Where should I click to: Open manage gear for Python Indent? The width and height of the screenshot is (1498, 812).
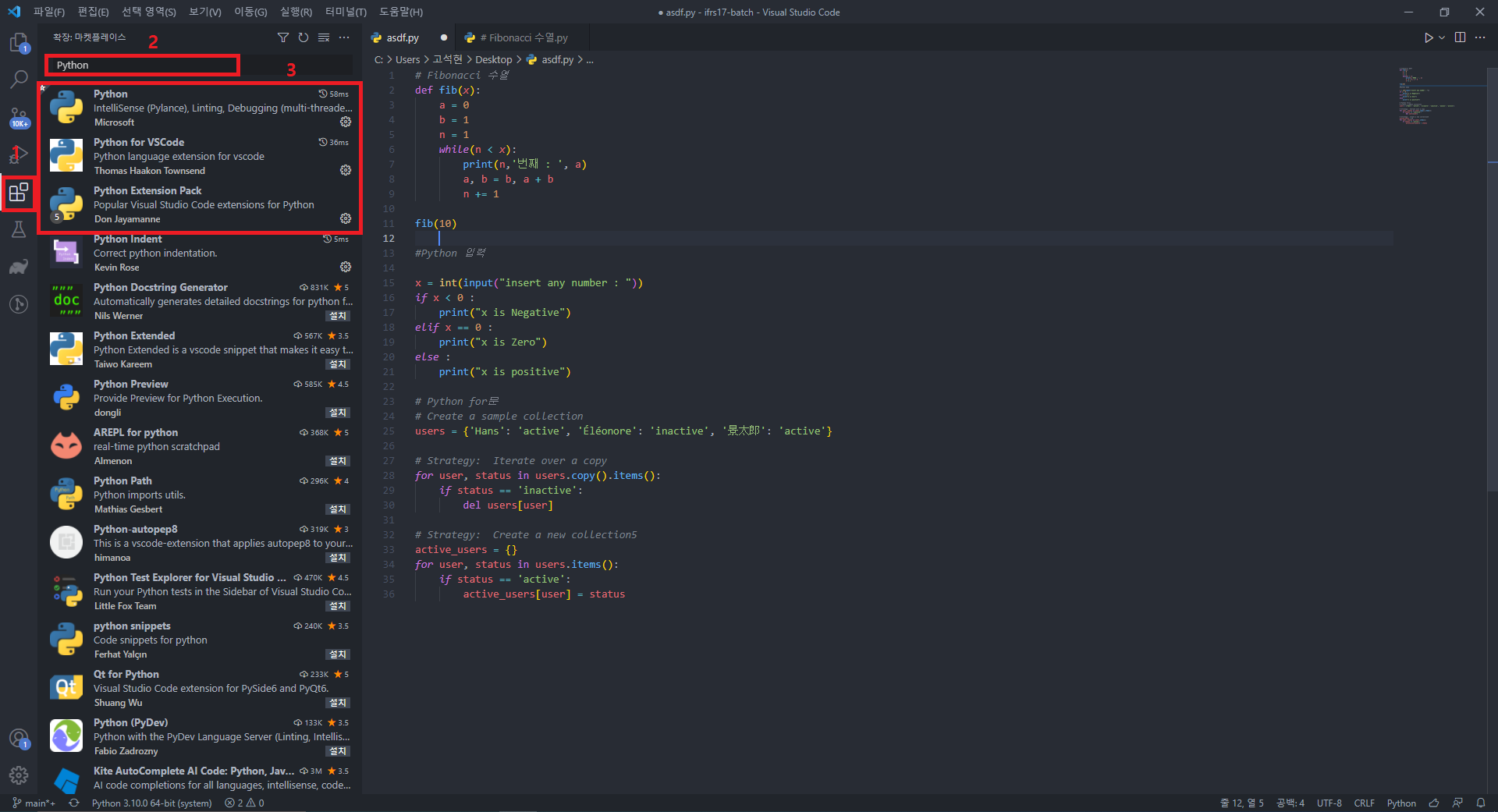click(x=346, y=267)
